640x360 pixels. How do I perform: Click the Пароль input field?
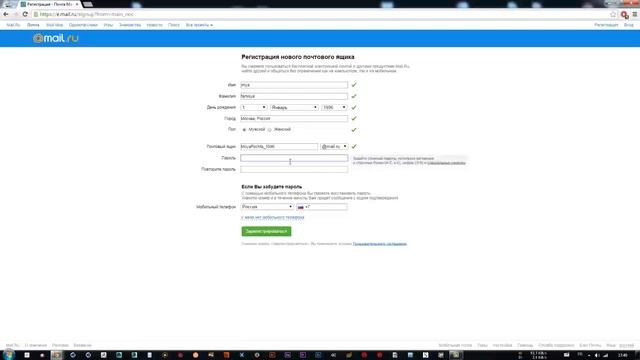pyautogui.click(x=294, y=158)
